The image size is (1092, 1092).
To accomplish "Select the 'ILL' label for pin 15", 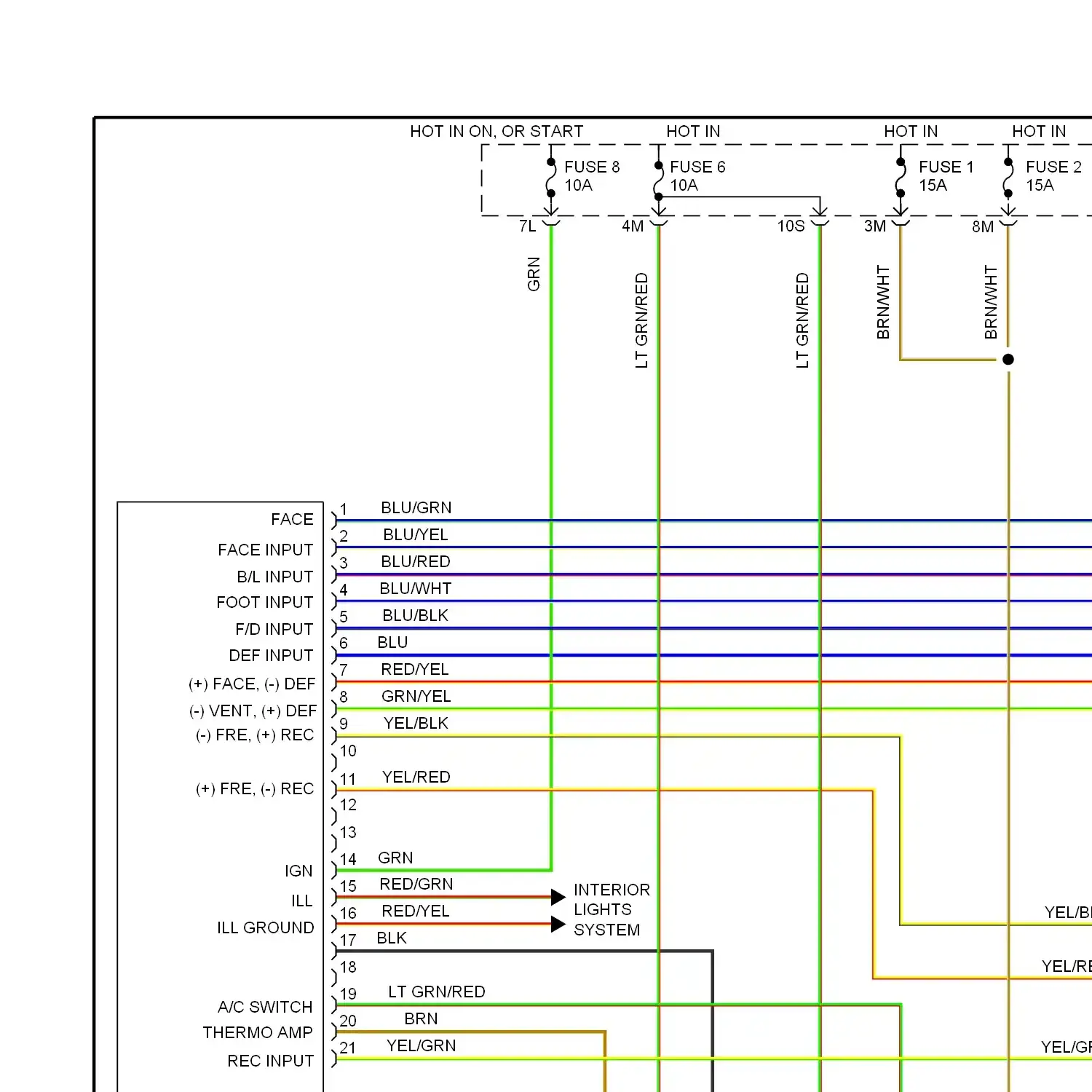I will coord(302,901).
